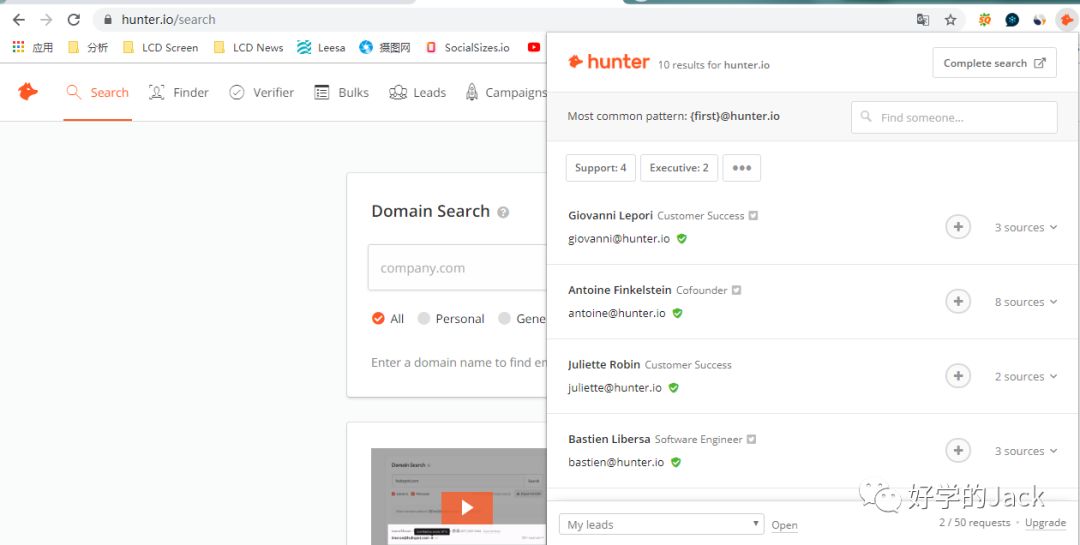Click the Google Translate icon in address bar
This screenshot has height=545, width=1080.
click(x=923, y=19)
